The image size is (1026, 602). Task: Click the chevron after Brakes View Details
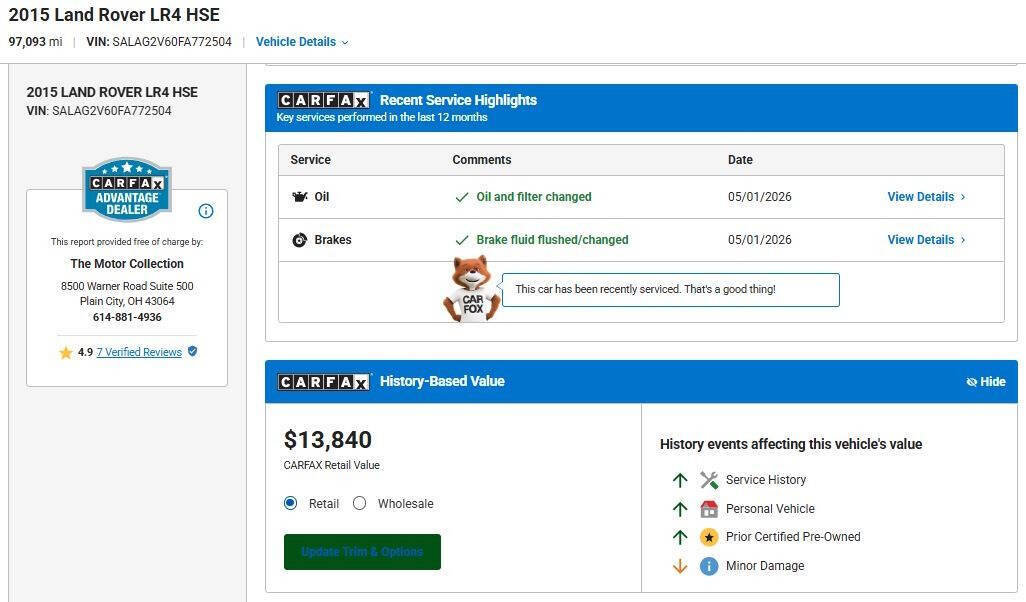(x=963, y=240)
